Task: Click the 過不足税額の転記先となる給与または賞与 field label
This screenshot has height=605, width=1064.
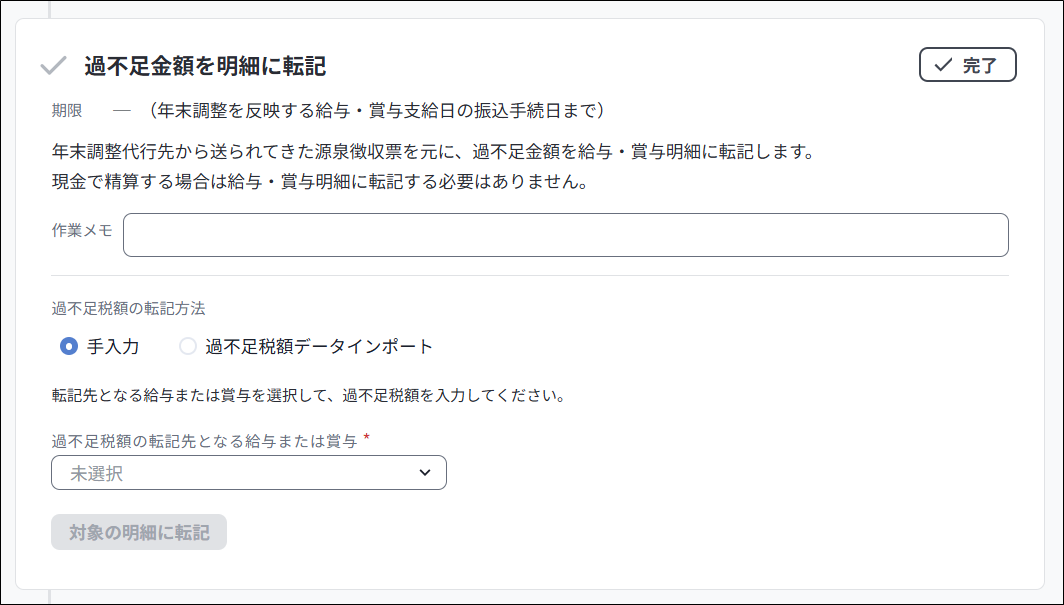Action: [204, 441]
